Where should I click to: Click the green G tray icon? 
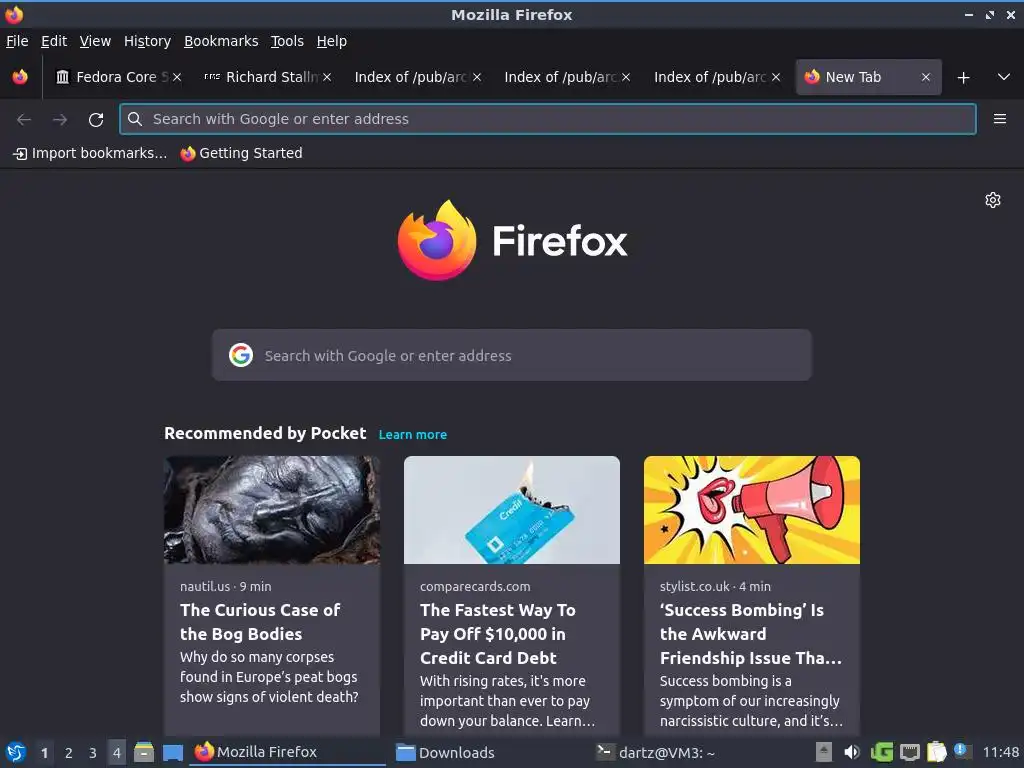click(x=882, y=752)
